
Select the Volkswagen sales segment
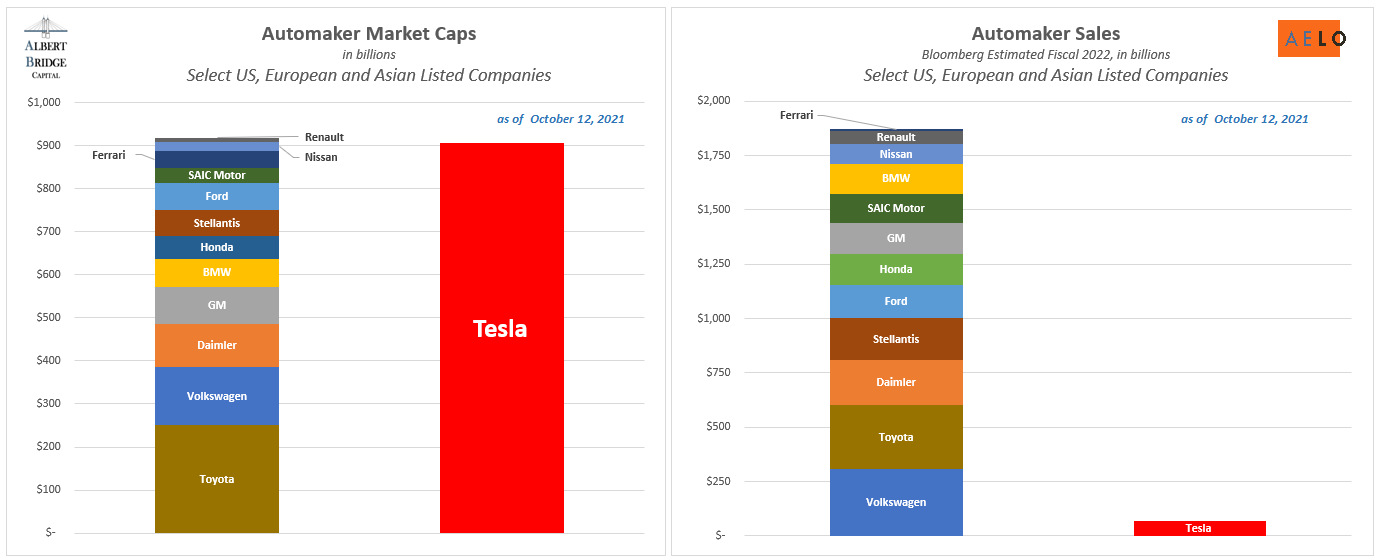pyautogui.click(x=895, y=502)
